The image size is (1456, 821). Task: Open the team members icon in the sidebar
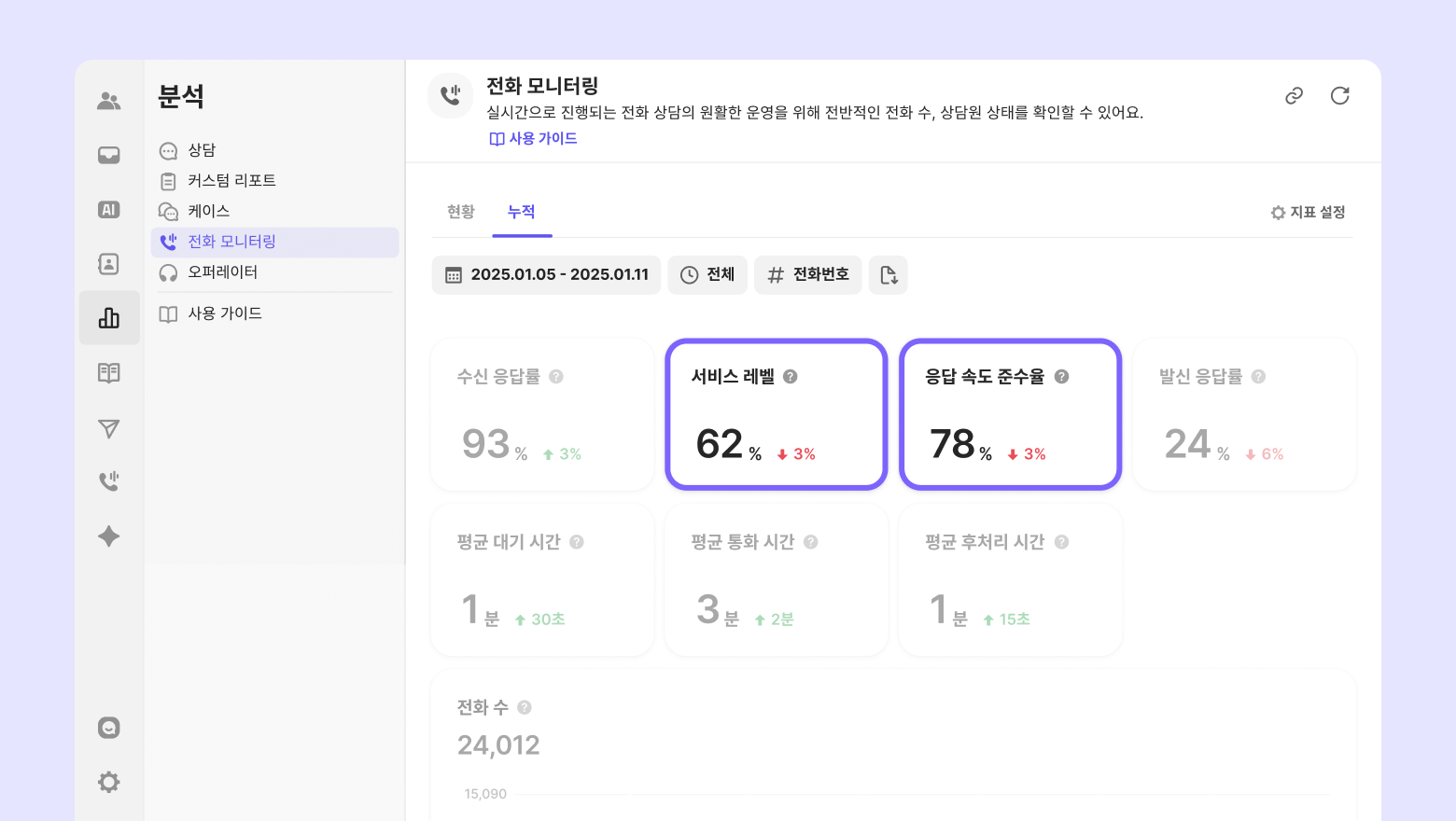tap(109, 101)
